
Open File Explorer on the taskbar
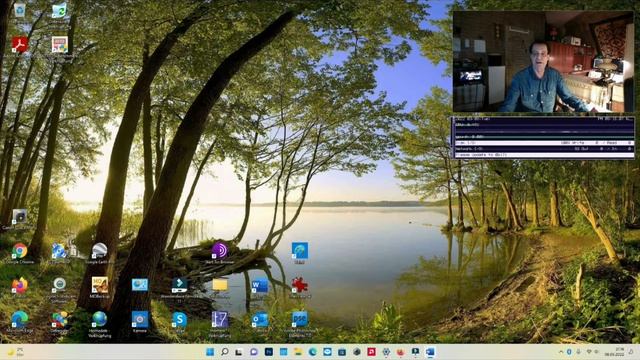298,352
